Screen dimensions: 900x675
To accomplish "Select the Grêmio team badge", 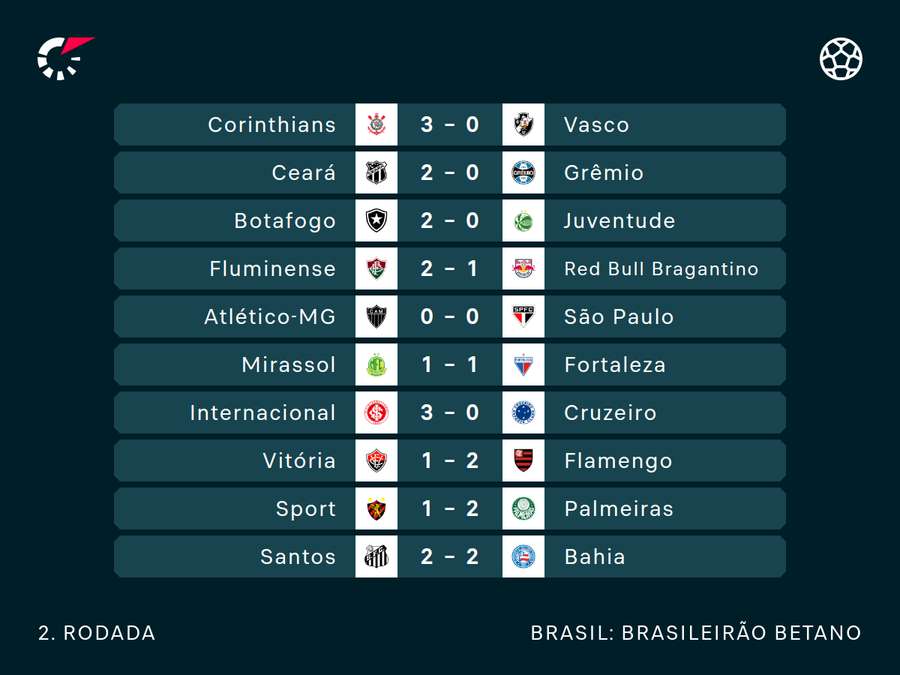I will pos(523,173).
